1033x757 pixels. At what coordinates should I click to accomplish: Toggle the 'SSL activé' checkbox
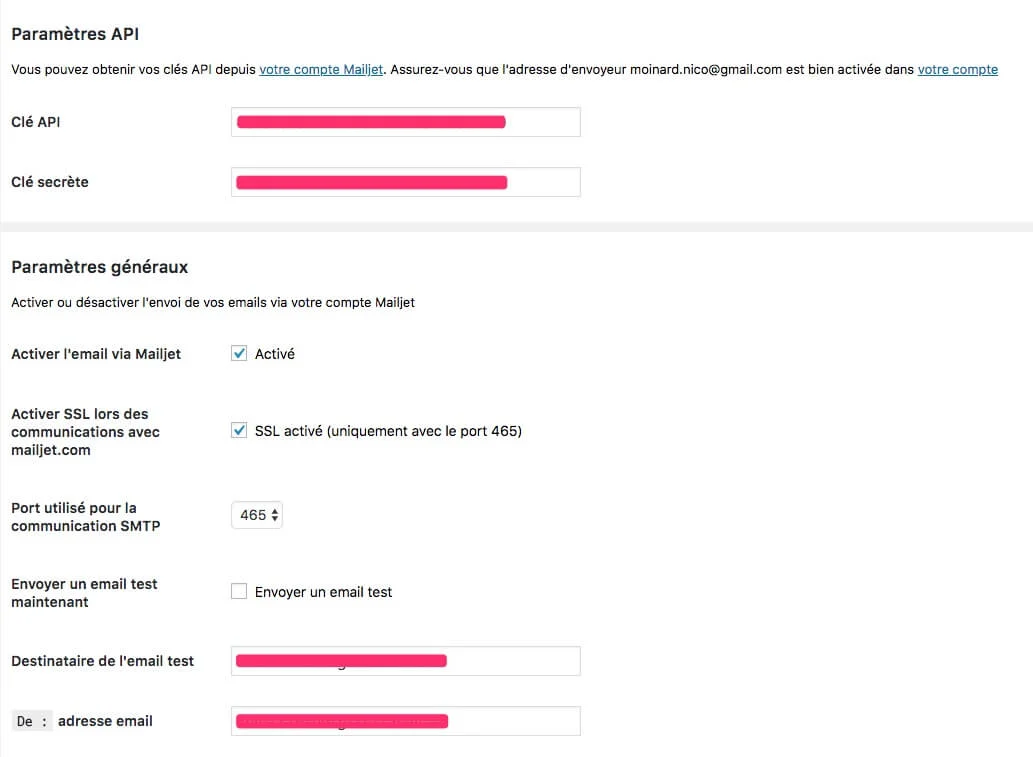[x=239, y=431]
